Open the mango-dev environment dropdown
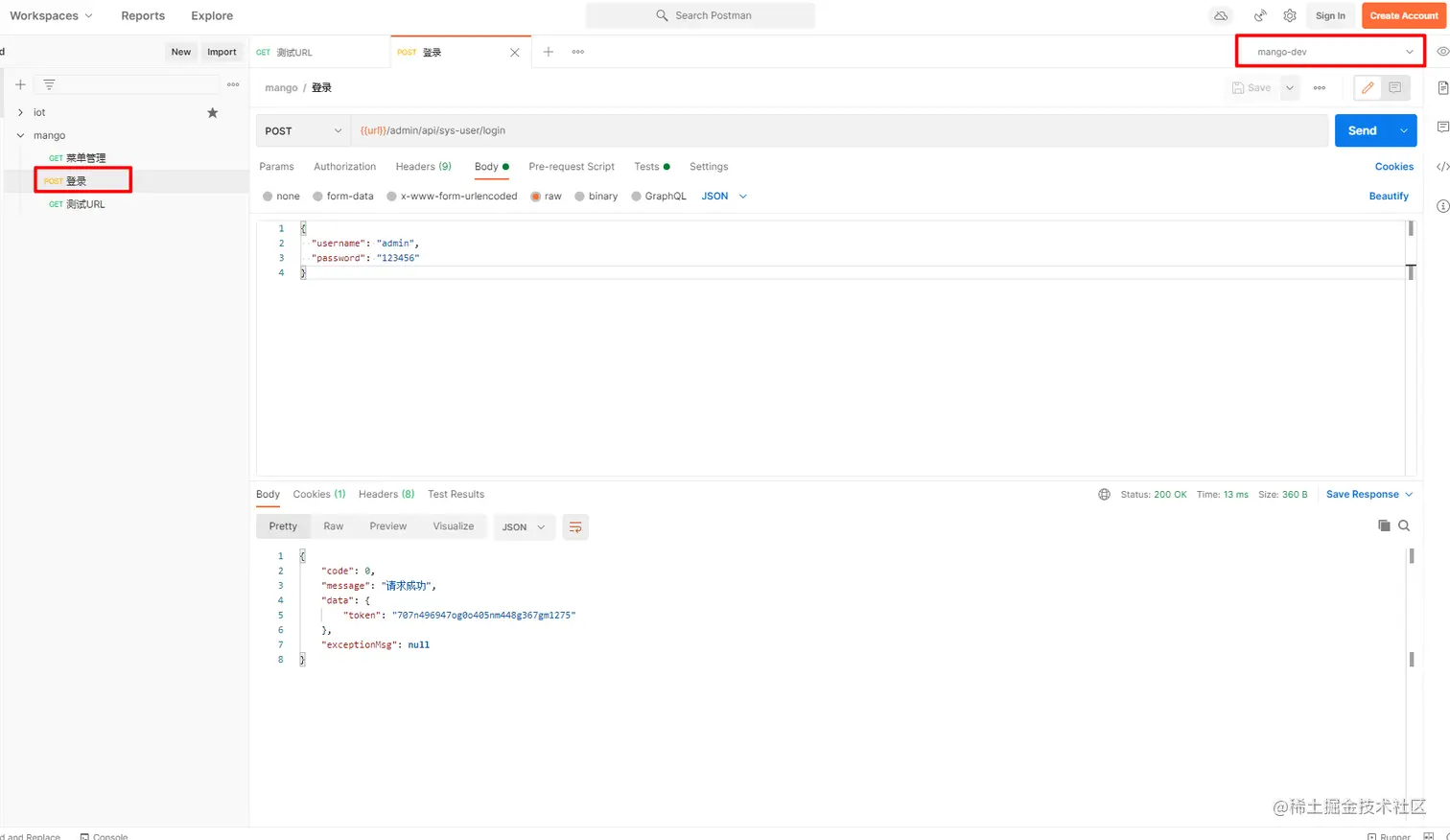This screenshot has width=1450, height=840. click(1330, 52)
